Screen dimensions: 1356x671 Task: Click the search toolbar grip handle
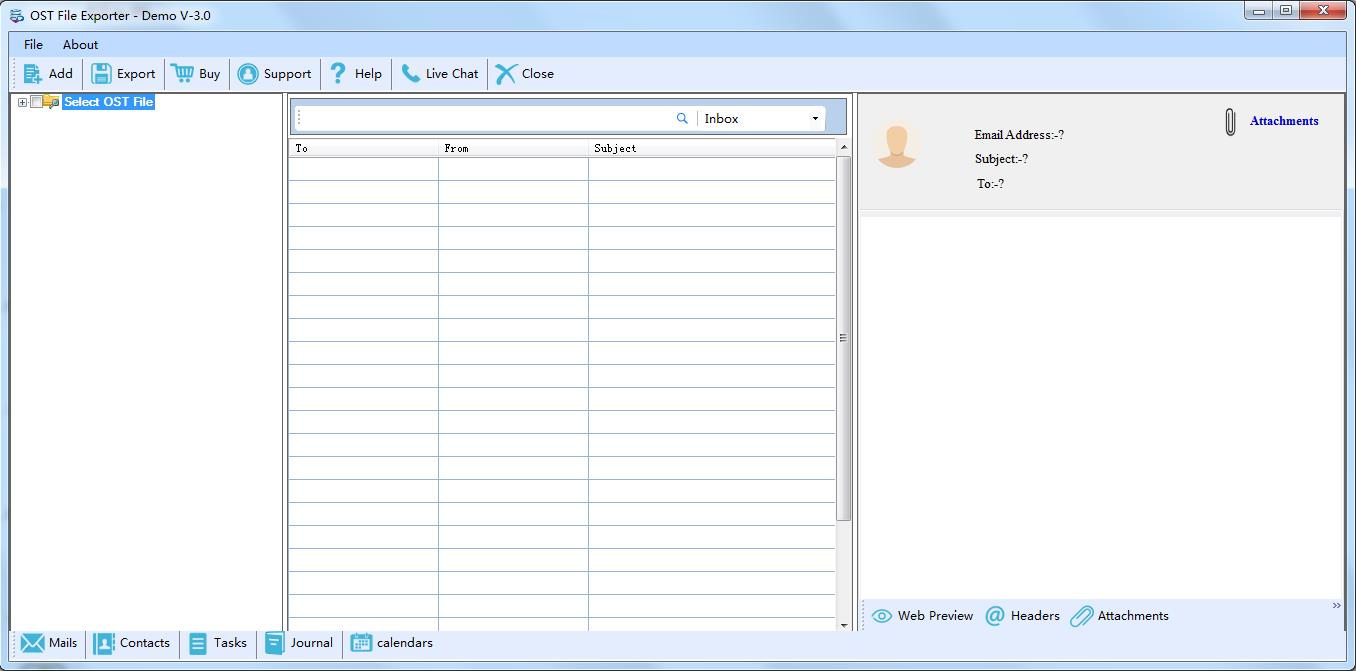pos(299,118)
